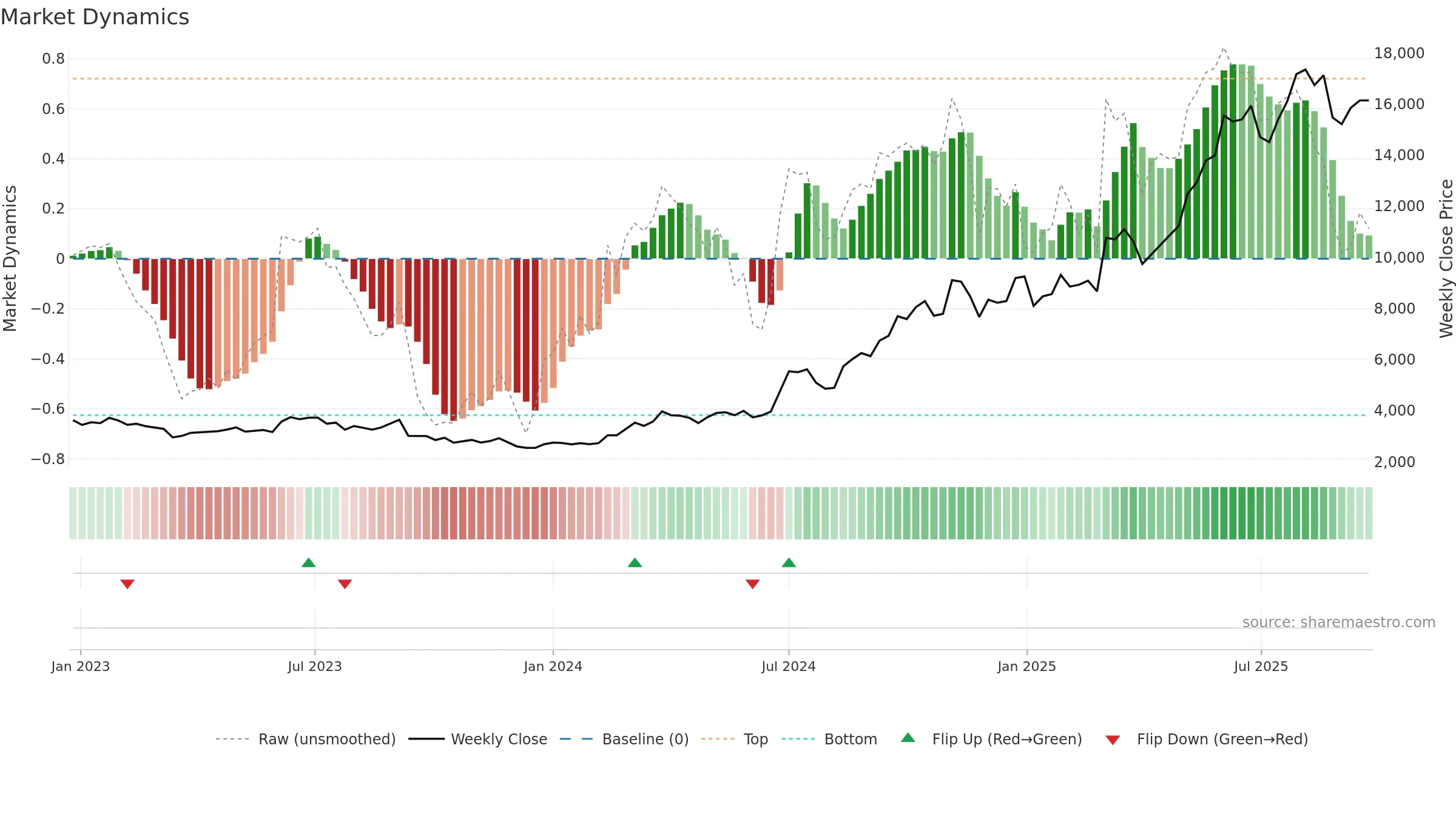Click the 16,000 price axis label
1456x819 pixels.
(1399, 104)
